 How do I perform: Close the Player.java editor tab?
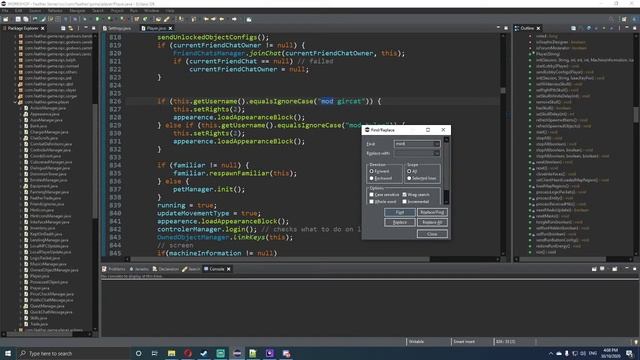(170, 28)
